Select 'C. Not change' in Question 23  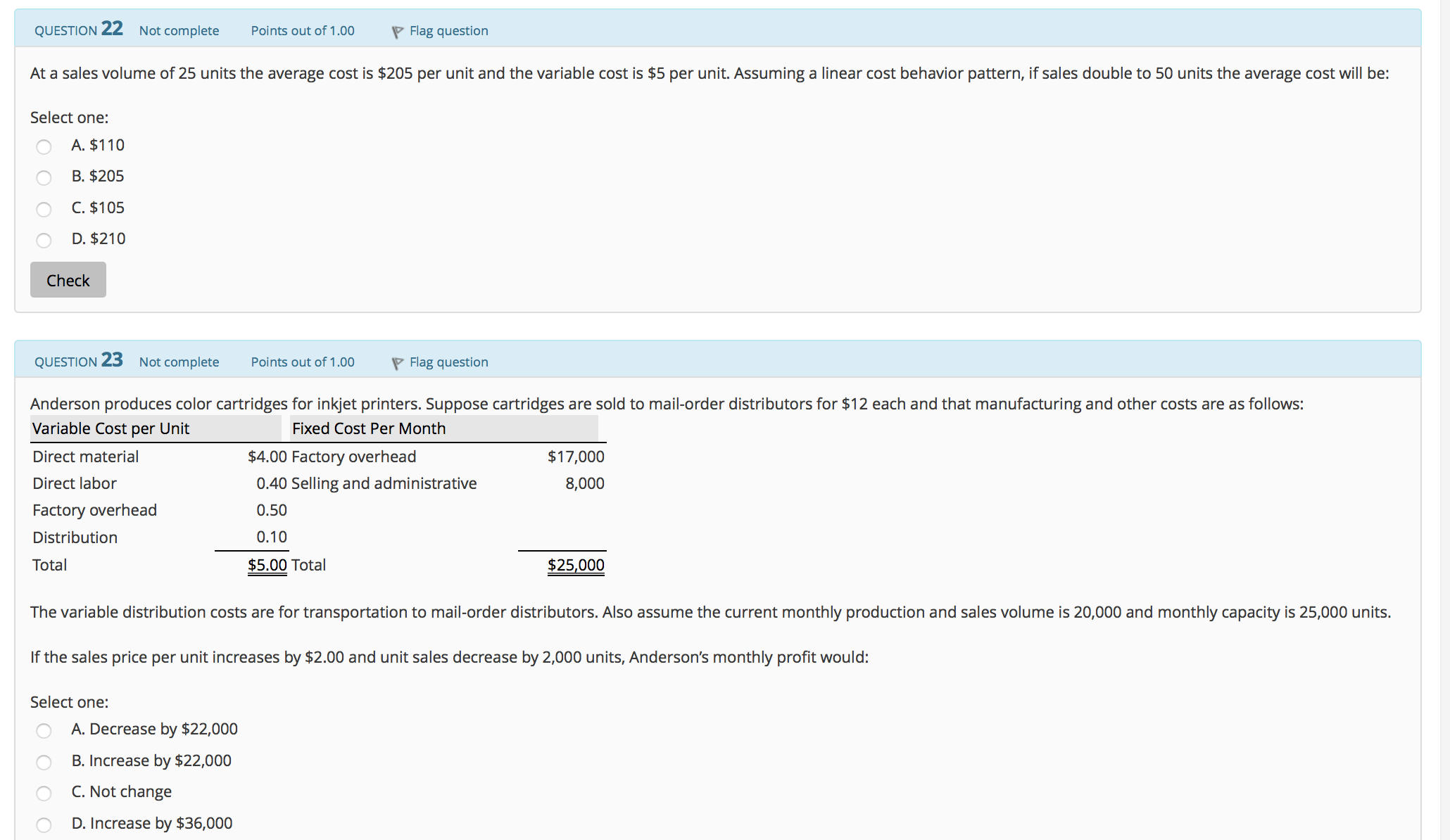[x=44, y=793]
